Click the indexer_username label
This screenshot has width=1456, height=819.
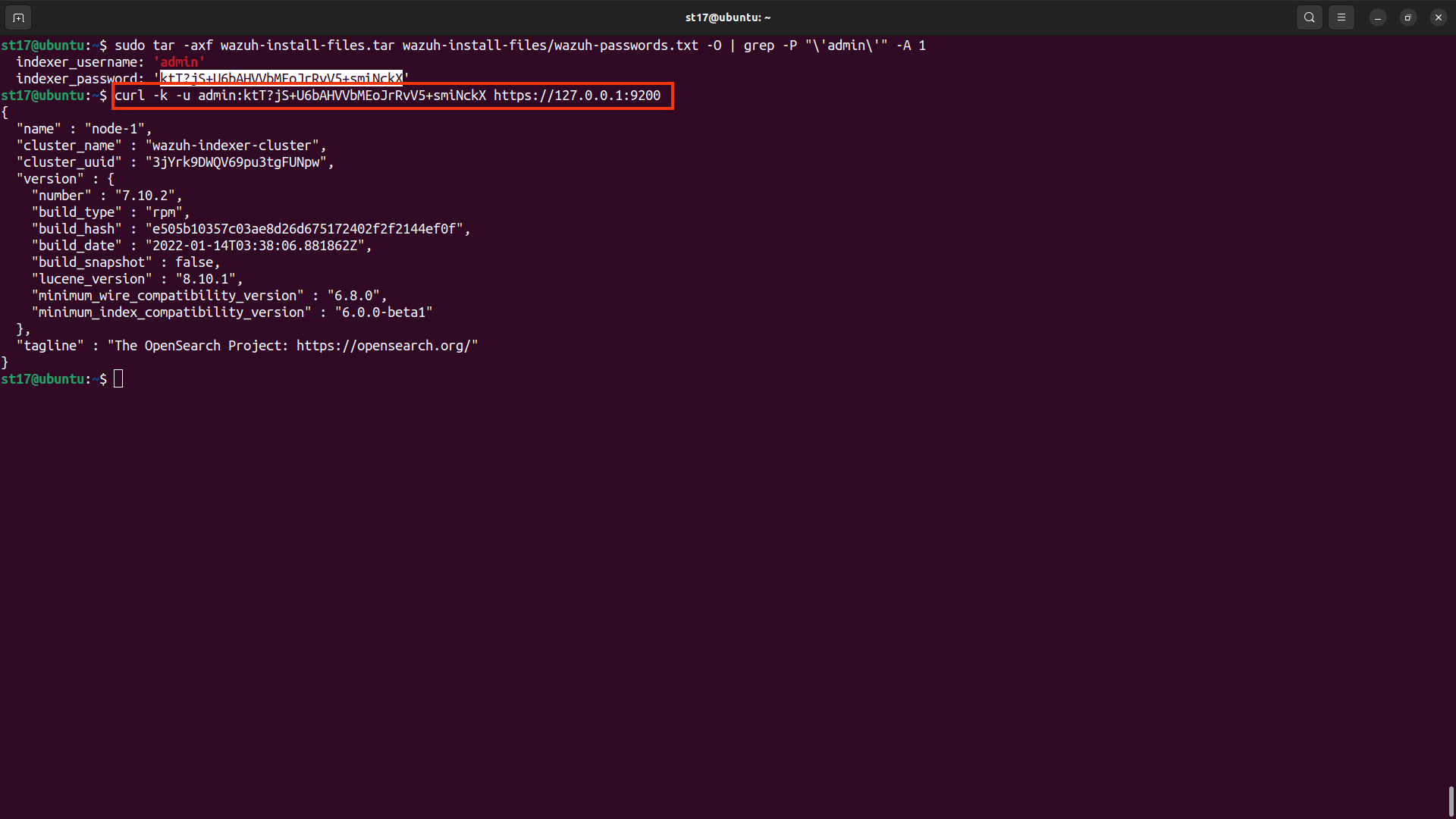(x=80, y=62)
